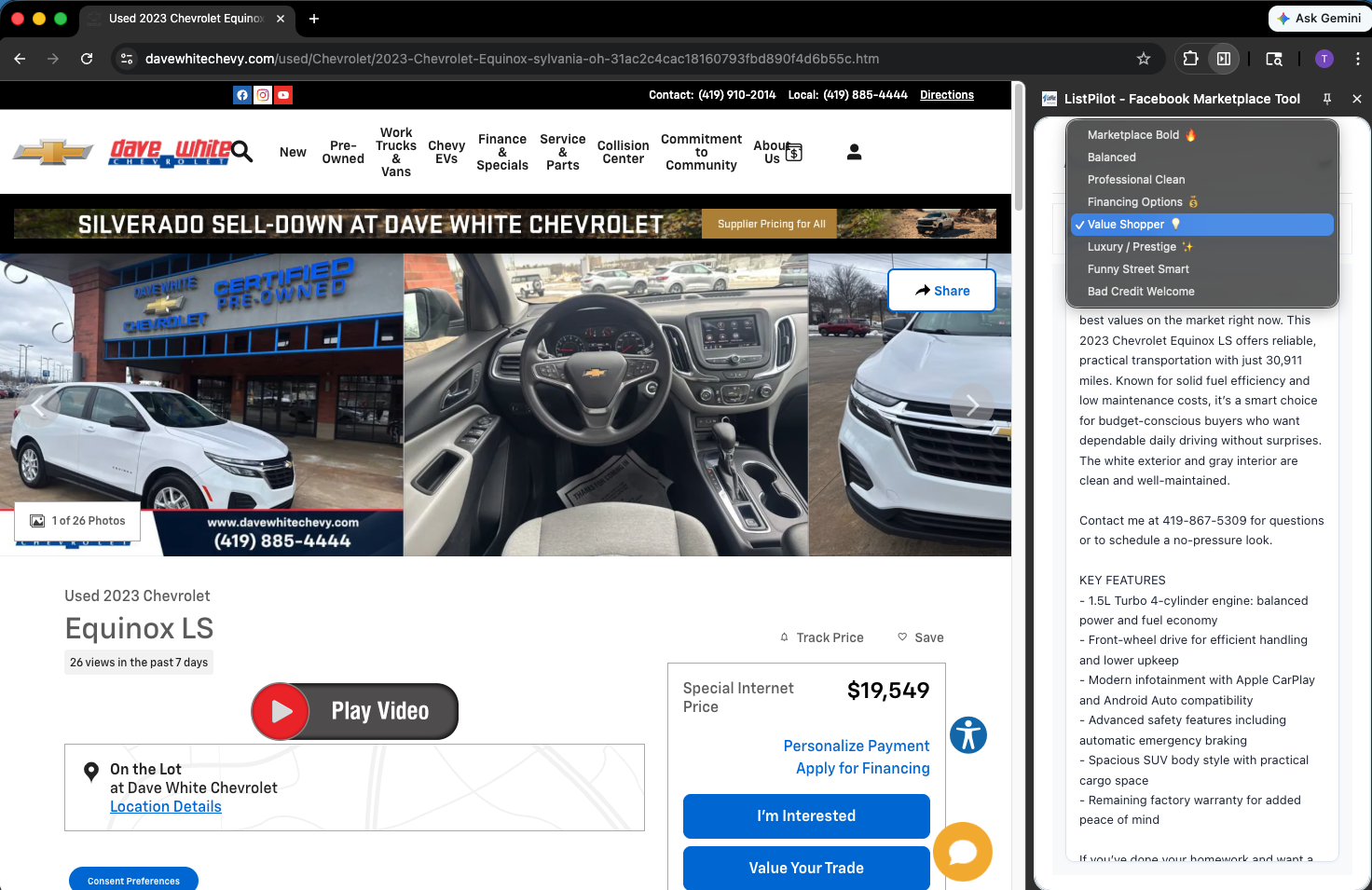The image size is (1372, 890).
Task: Open the user account profile icon
Action: coord(854,152)
